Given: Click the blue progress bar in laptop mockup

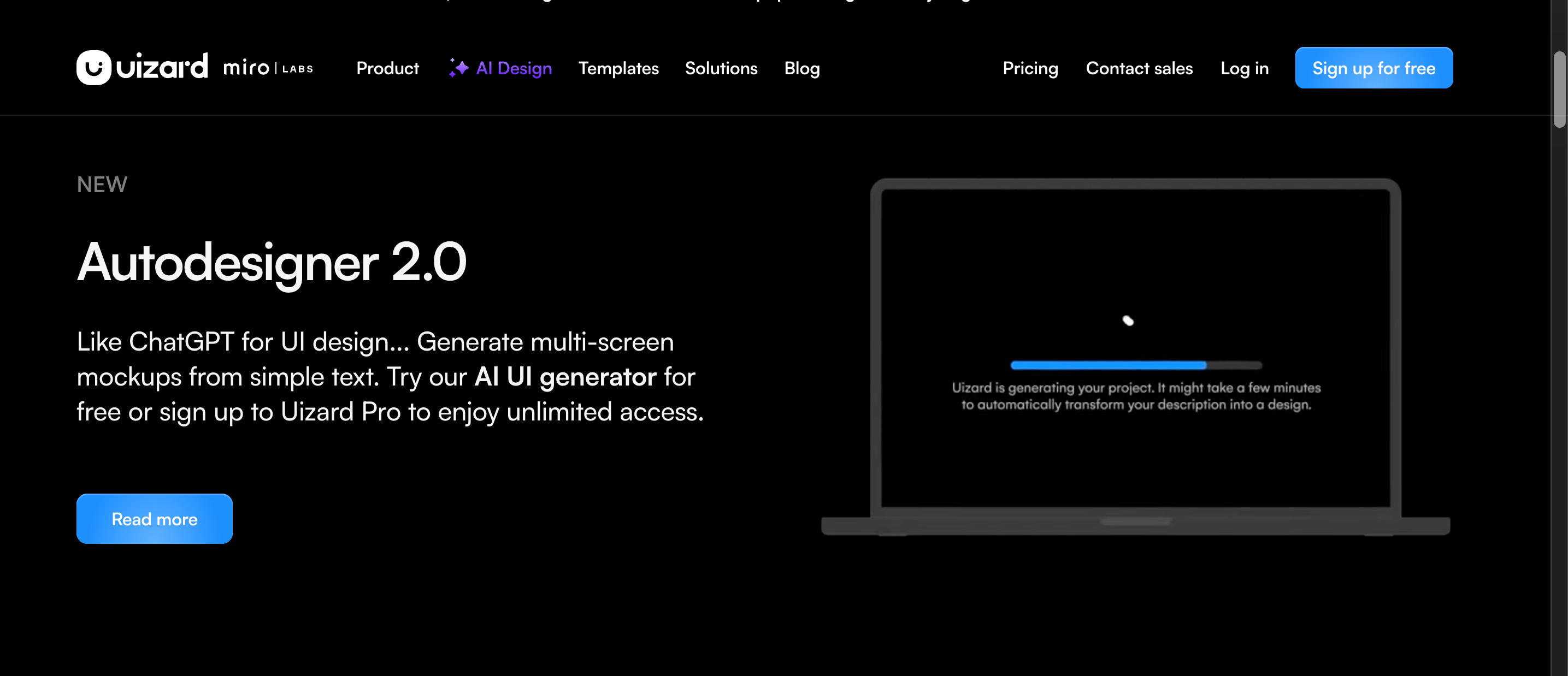Looking at the screenshot, I should pos(1108,365).
